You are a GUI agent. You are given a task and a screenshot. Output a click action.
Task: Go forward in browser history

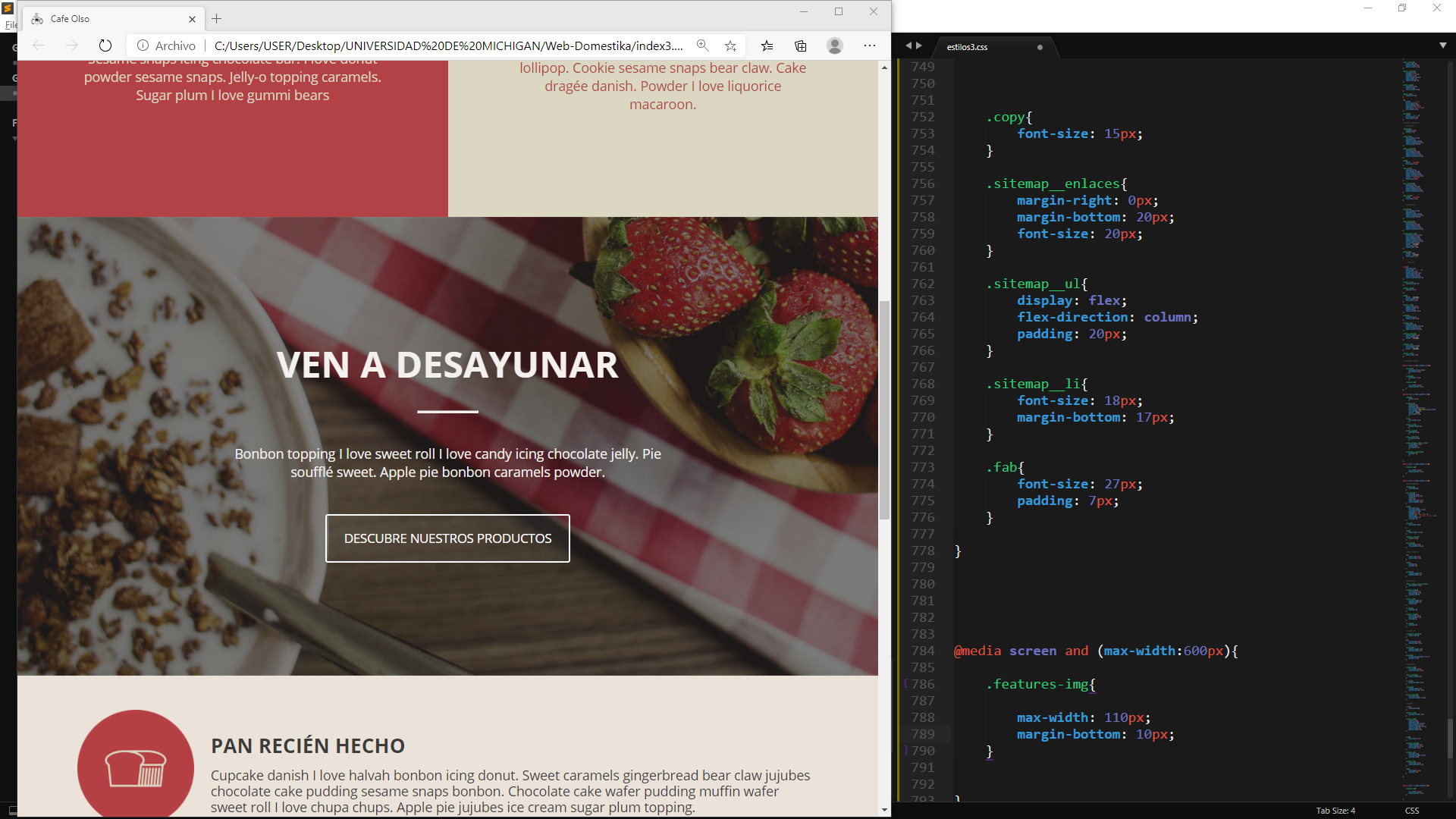pyautogui.click(x=71, y=45)
